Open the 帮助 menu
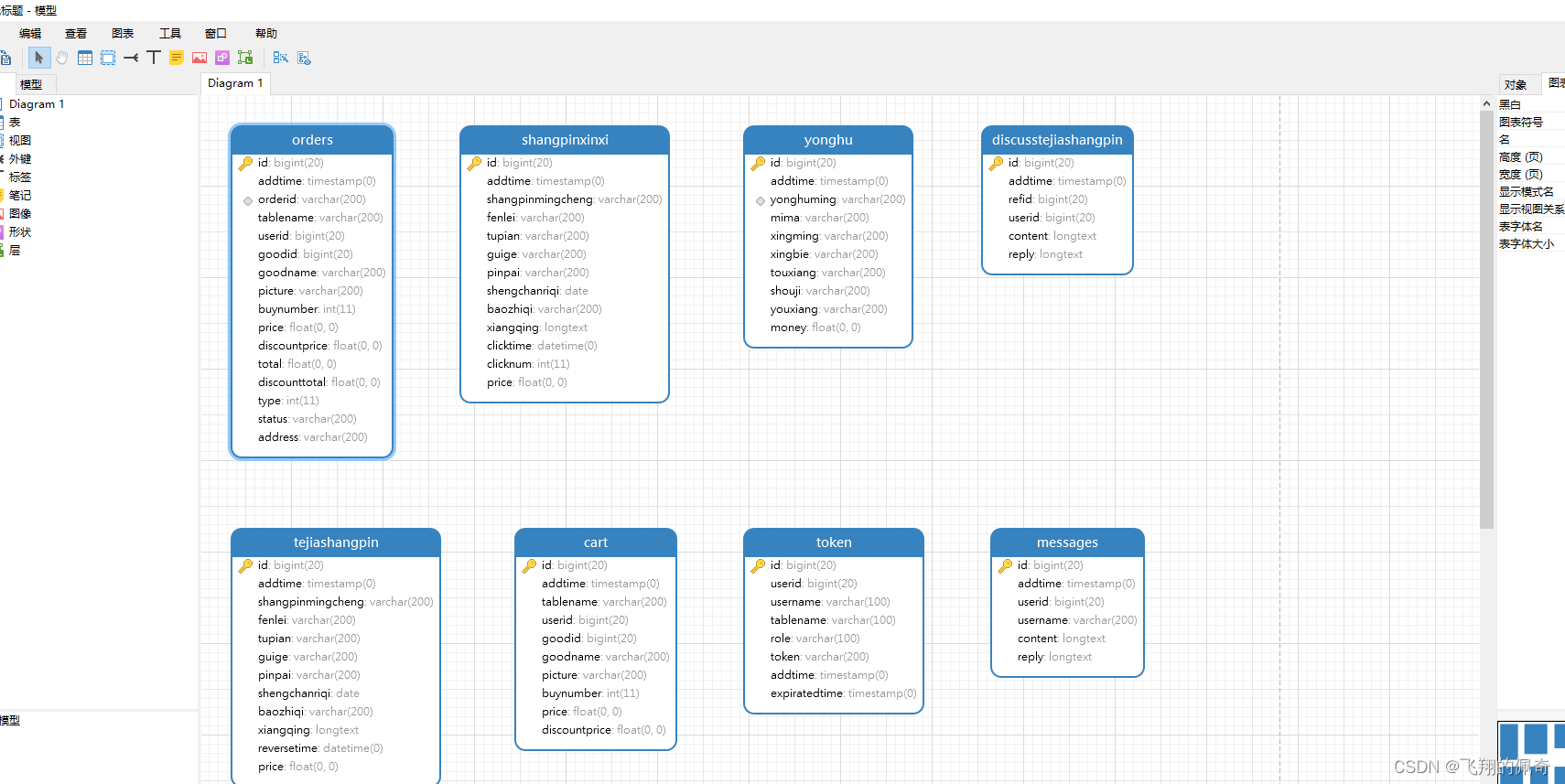Viewport: 1565px width, 784px height. (x=266, y=33)
